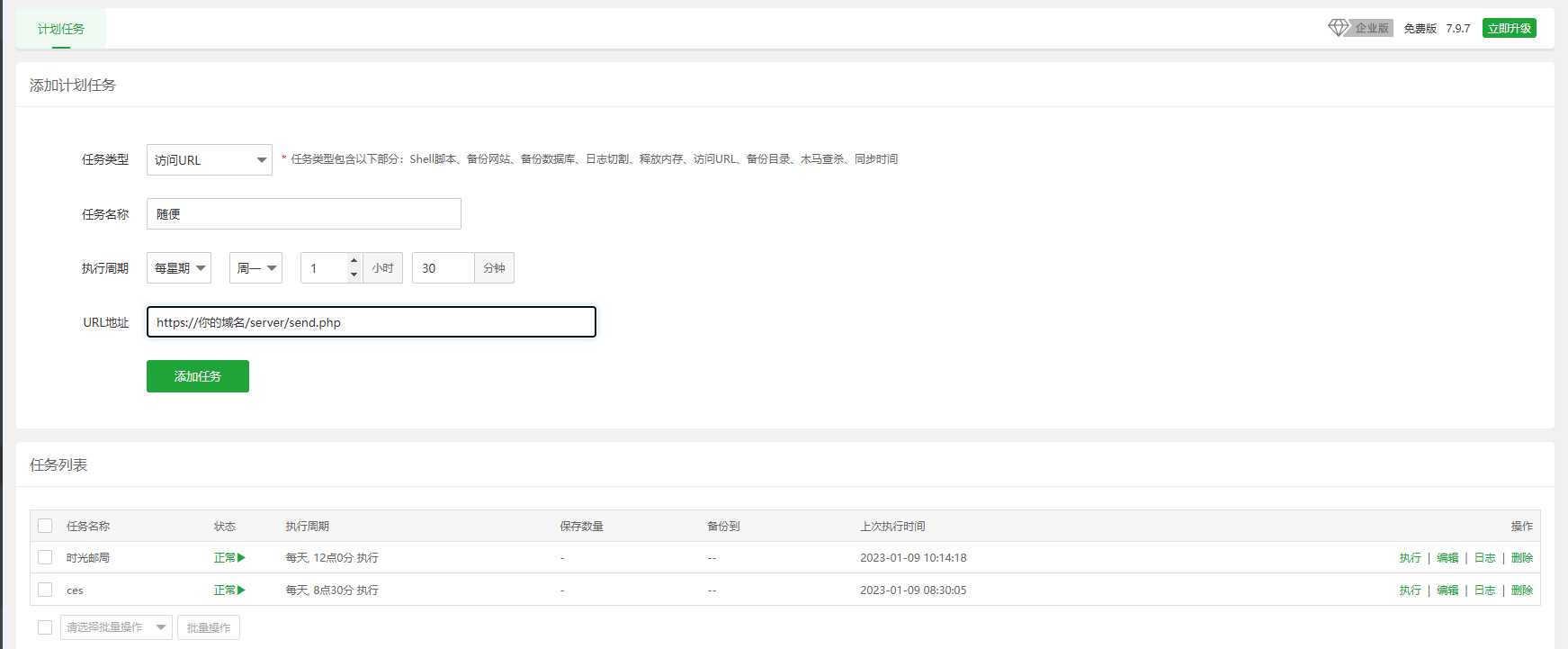Open the 任务类型 dropdown showing 访问URL
Screen dimensions: 1568x649
[x=210, y=160]
